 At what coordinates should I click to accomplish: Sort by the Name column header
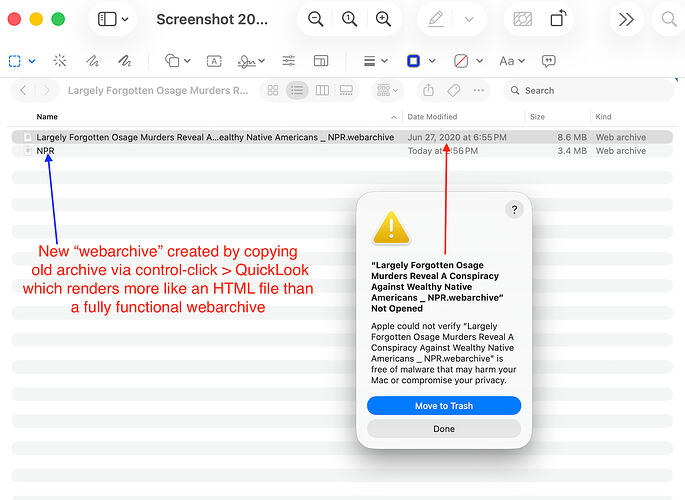[47, 117]
